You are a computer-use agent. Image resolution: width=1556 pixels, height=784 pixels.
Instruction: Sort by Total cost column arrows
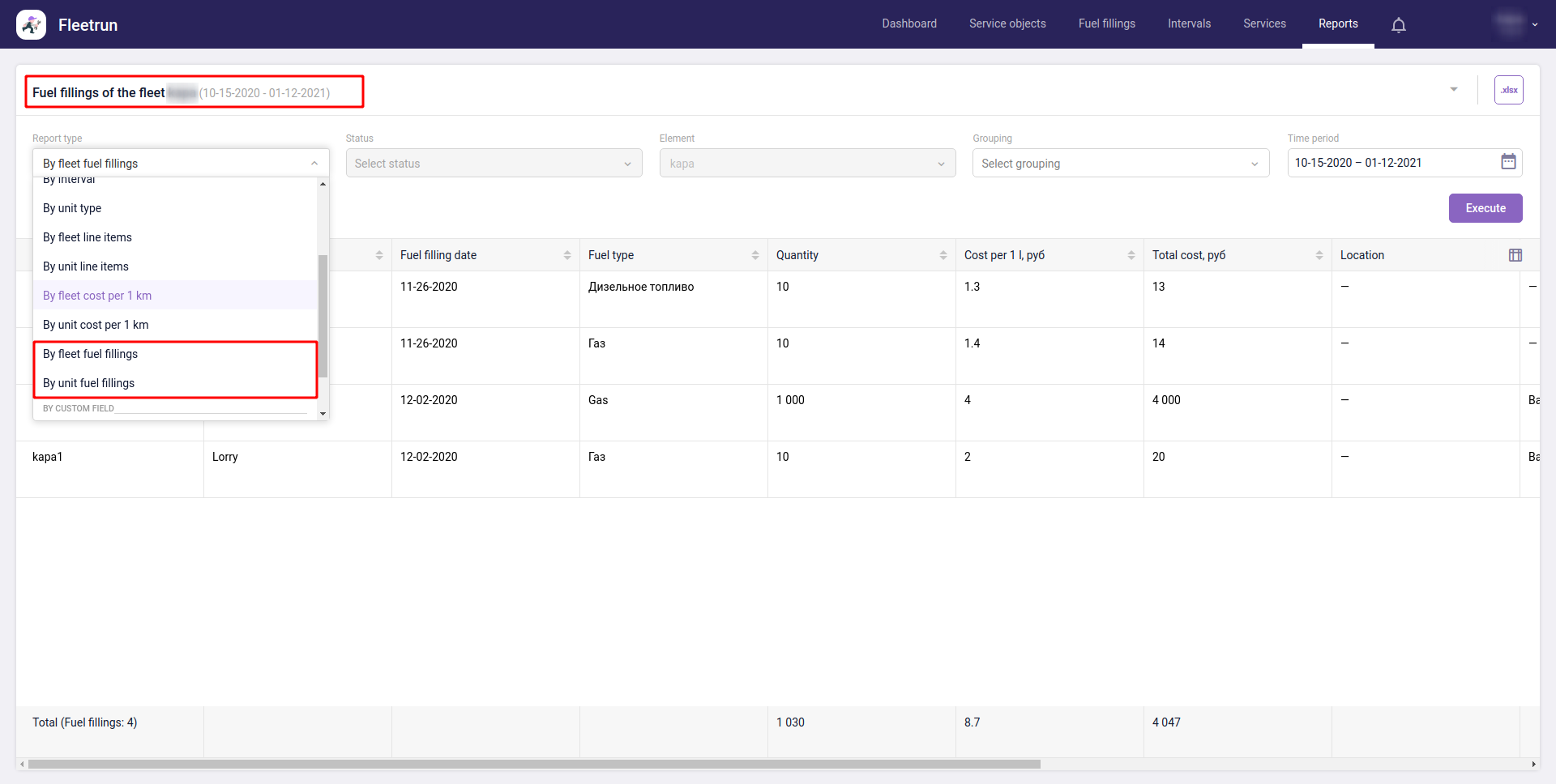pyautogui.click(x=1319, y=255)
